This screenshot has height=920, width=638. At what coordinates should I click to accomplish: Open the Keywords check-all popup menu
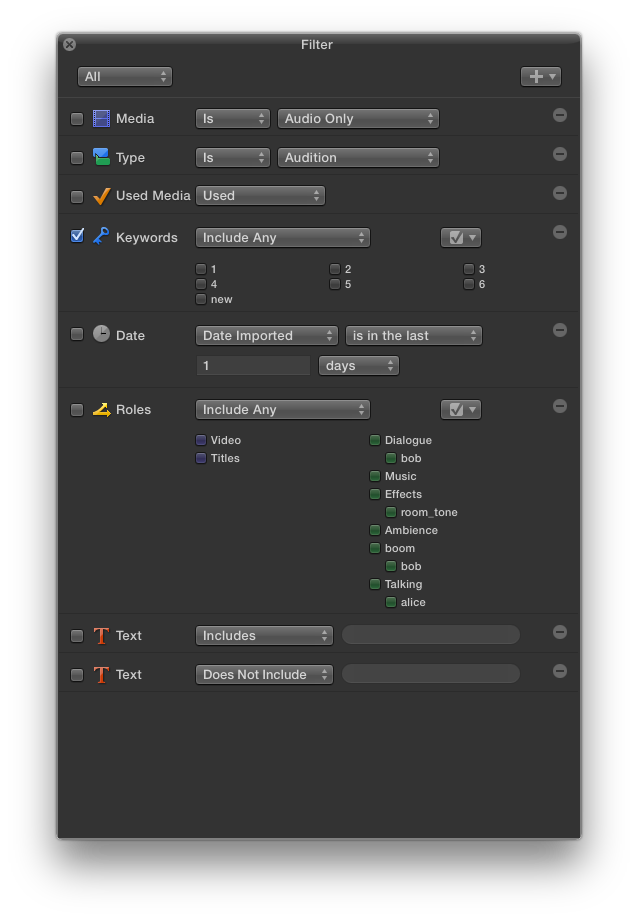pos(460,238)
